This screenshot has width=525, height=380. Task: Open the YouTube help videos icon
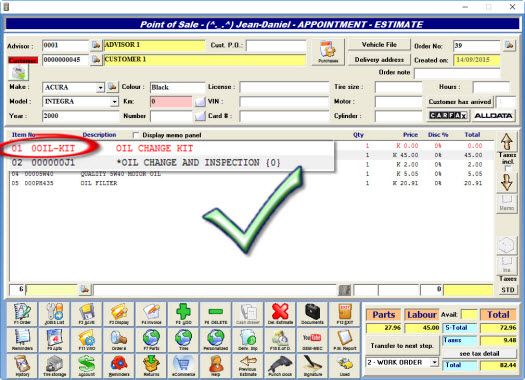click(x=312, y=340)
